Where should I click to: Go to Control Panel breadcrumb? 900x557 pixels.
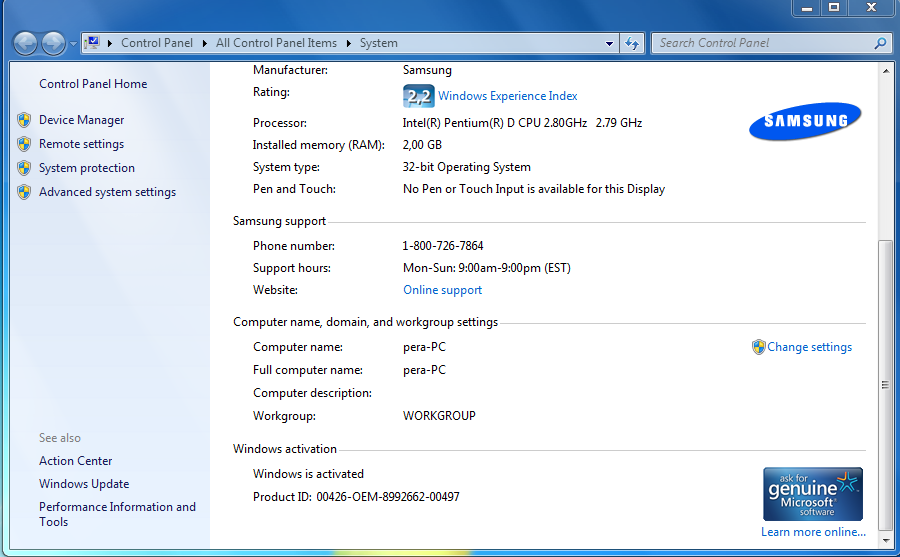[157, 43]
